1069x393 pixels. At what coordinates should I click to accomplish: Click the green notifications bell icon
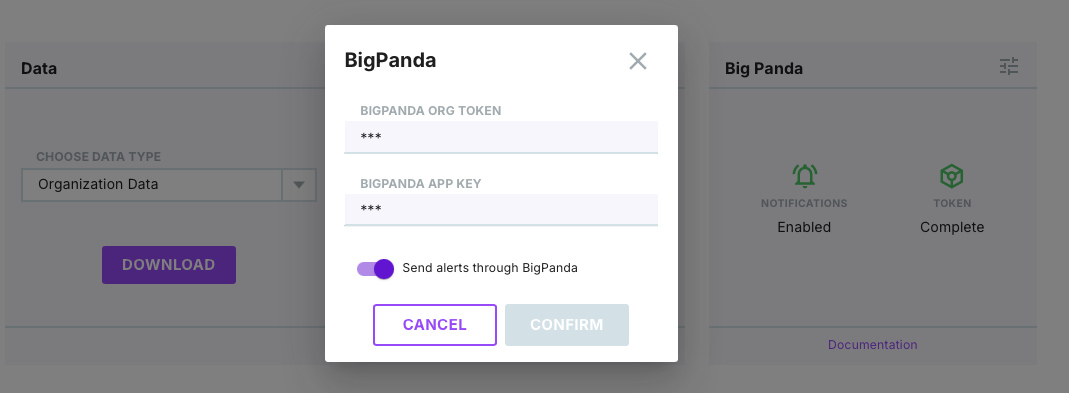[x=804, y=176]
